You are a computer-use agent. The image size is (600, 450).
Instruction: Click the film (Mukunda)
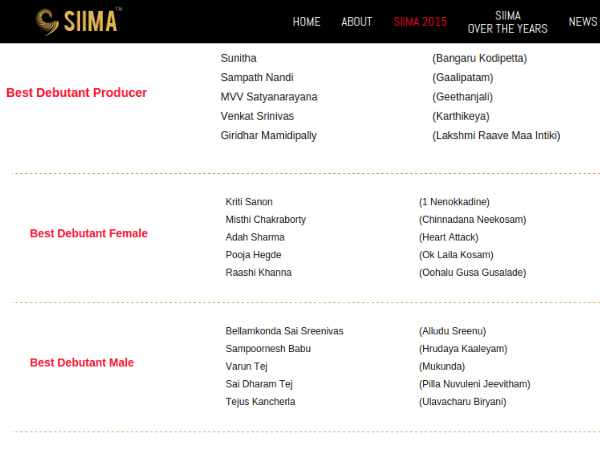pyautogui.click(x=442, y=367)
